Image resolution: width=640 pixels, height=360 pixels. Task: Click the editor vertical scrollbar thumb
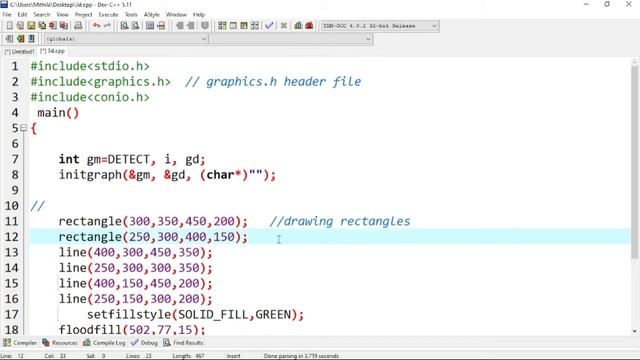pyautogui.click(x=634, y=161)
